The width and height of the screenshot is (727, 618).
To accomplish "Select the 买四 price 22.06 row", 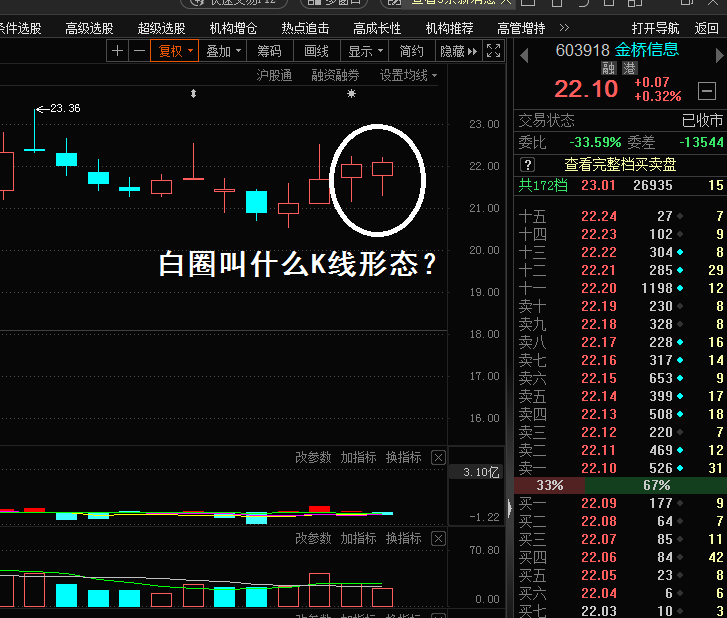I will click(620, 557).
